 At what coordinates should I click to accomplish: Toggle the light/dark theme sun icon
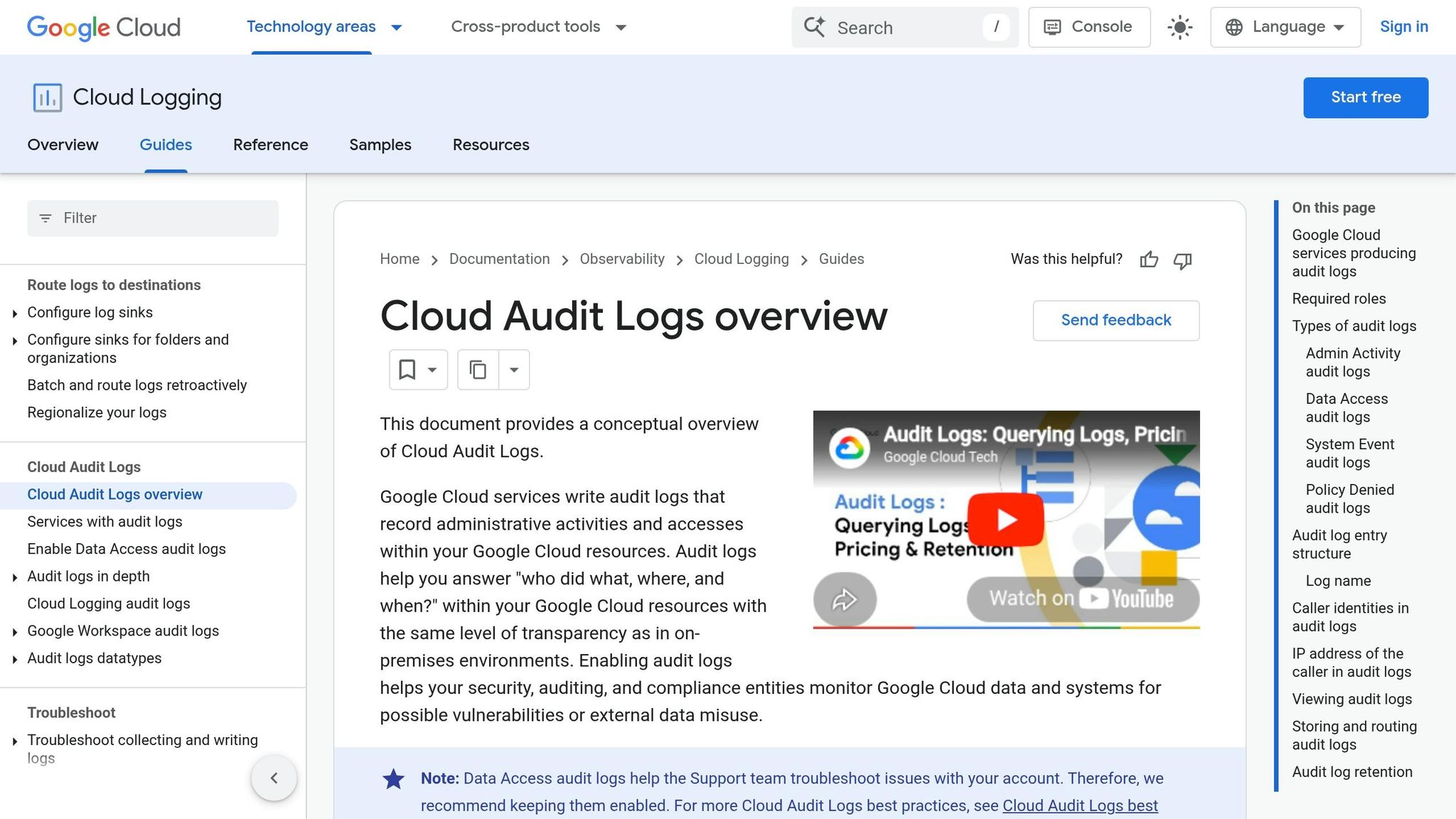point(1180,28)
